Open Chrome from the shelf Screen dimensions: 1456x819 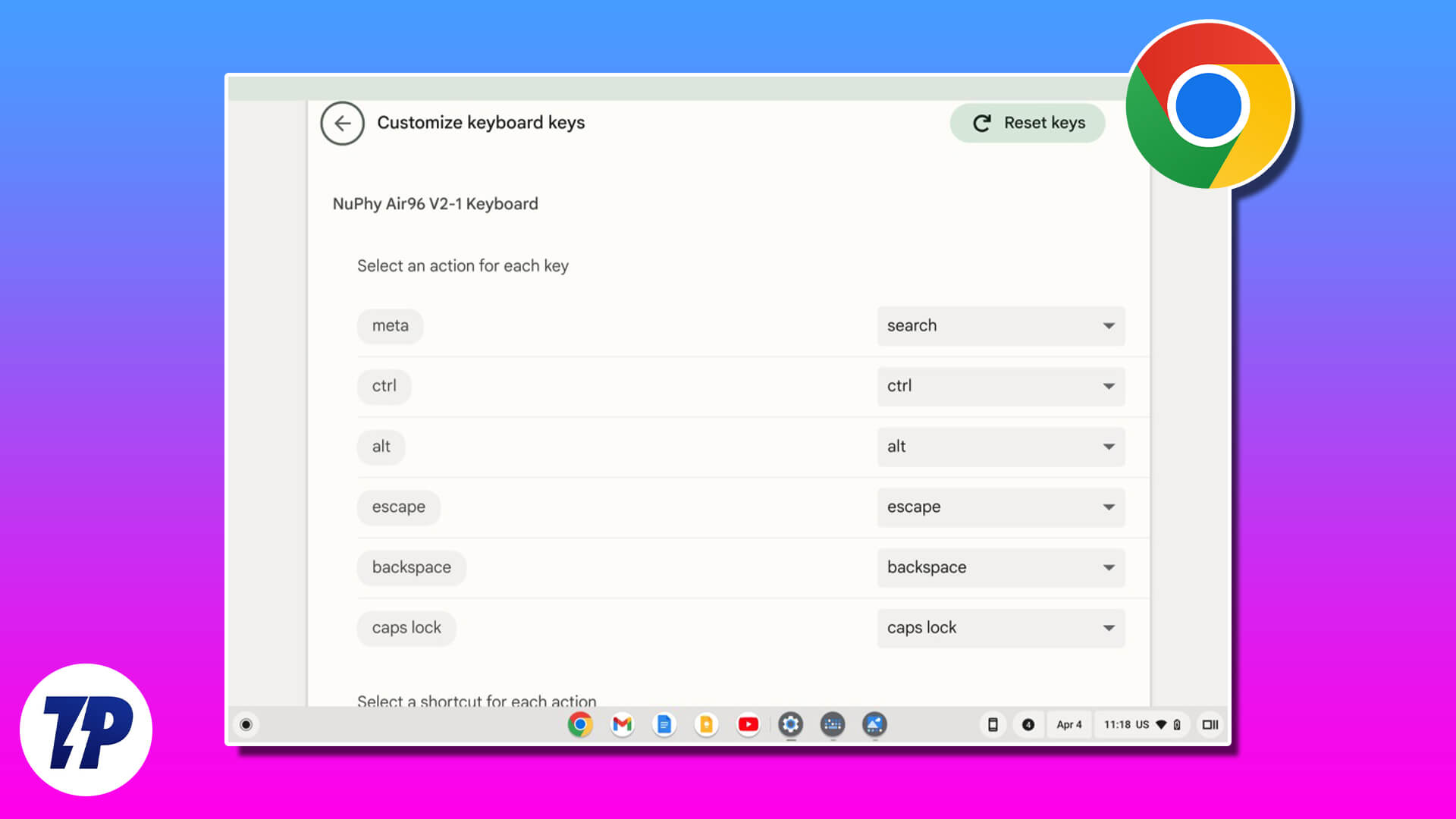(x=580, y=725)
